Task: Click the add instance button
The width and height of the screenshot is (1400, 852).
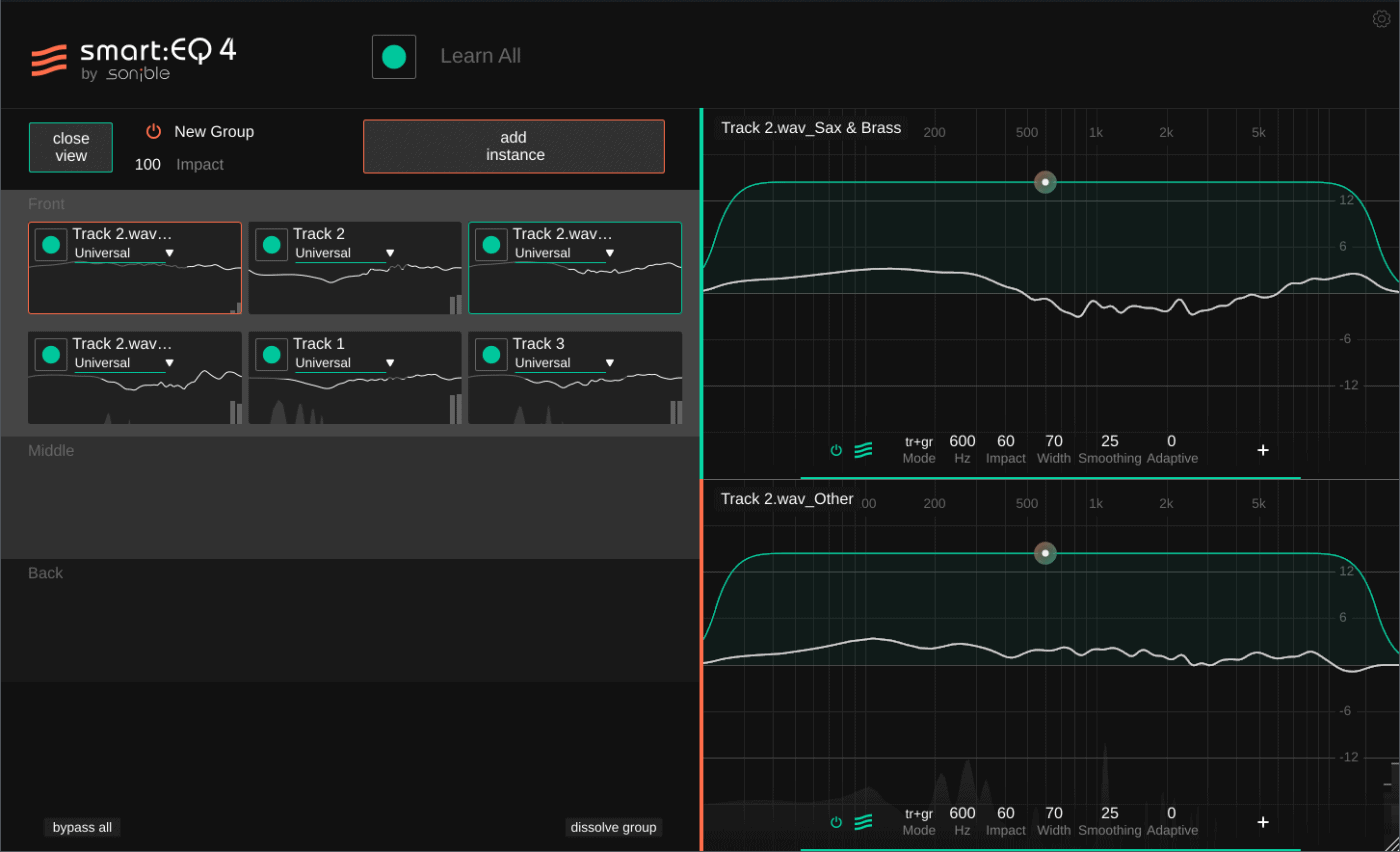Action: point(514,146)
